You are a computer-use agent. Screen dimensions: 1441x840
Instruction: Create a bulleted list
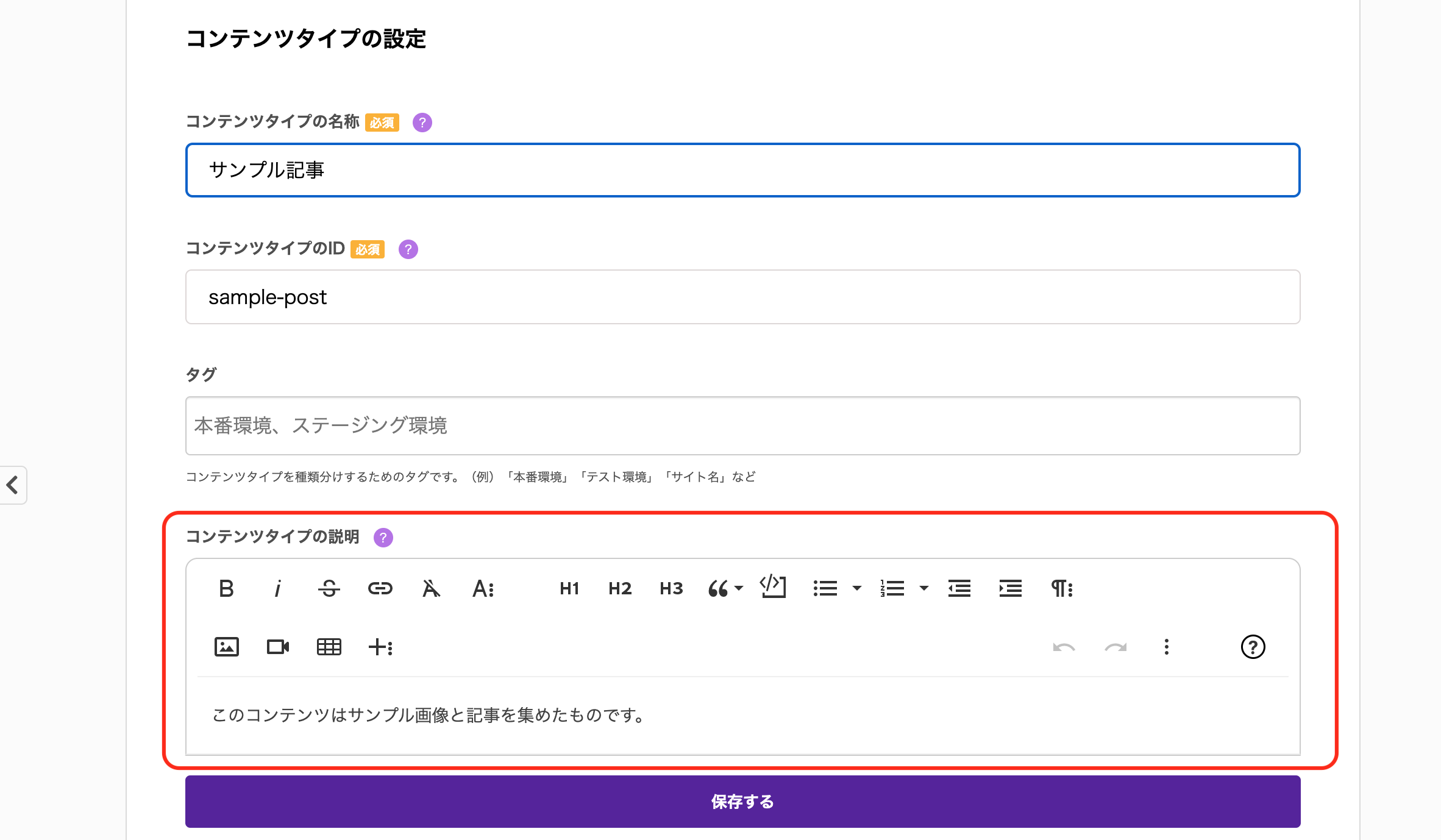(x=825, y=588)
